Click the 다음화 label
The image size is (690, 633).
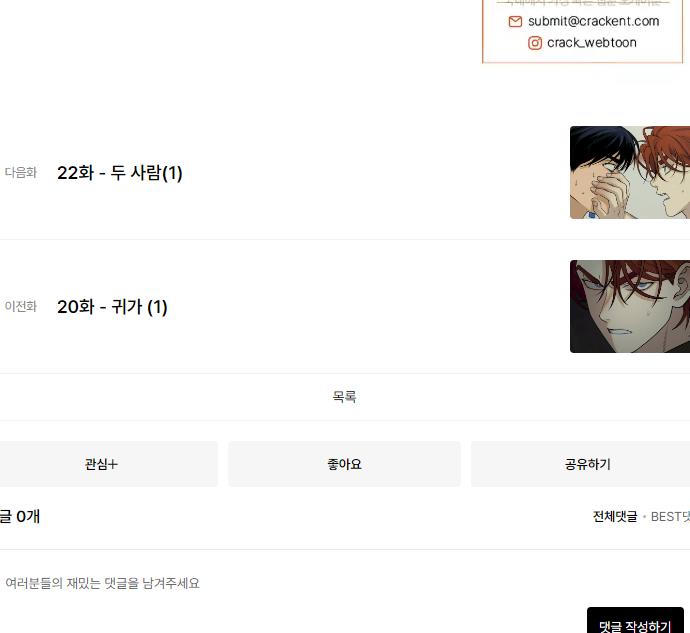(x=21, y=173)
